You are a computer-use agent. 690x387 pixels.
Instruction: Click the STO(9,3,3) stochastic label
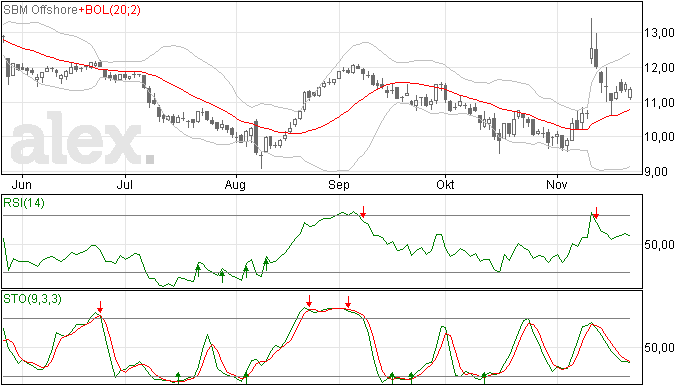click(x=32, y=299)
